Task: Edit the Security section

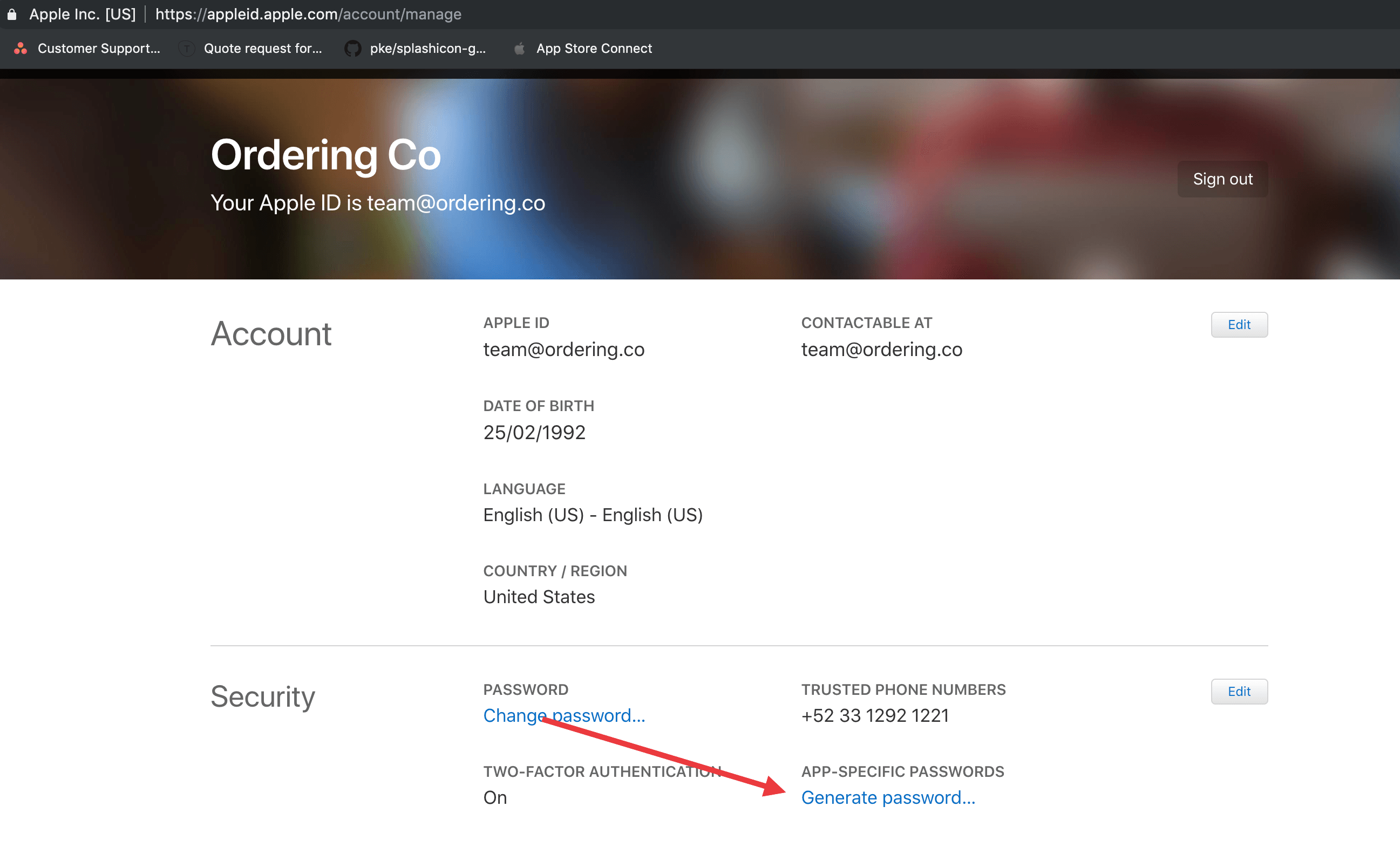Action: pos(1238,691)
